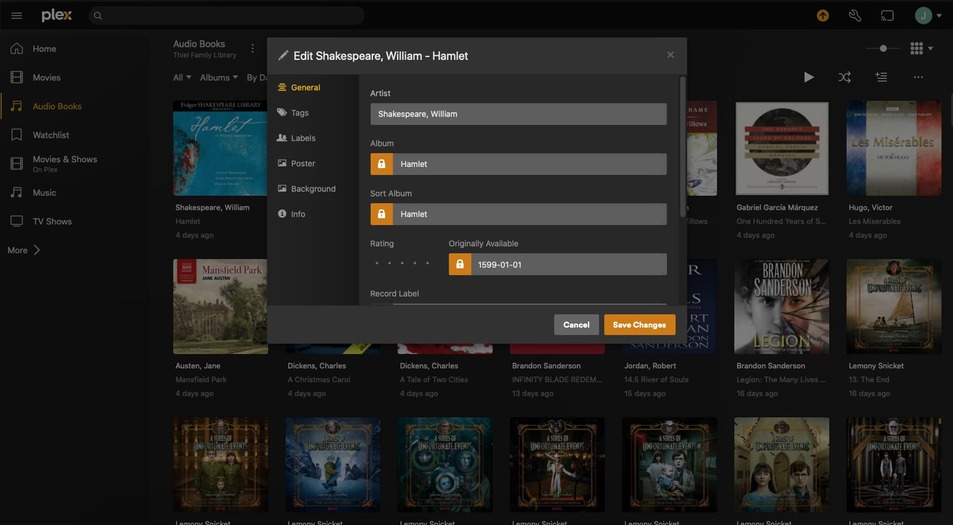
Task: Open the All filter dropdown
Action: coord(182,77)
